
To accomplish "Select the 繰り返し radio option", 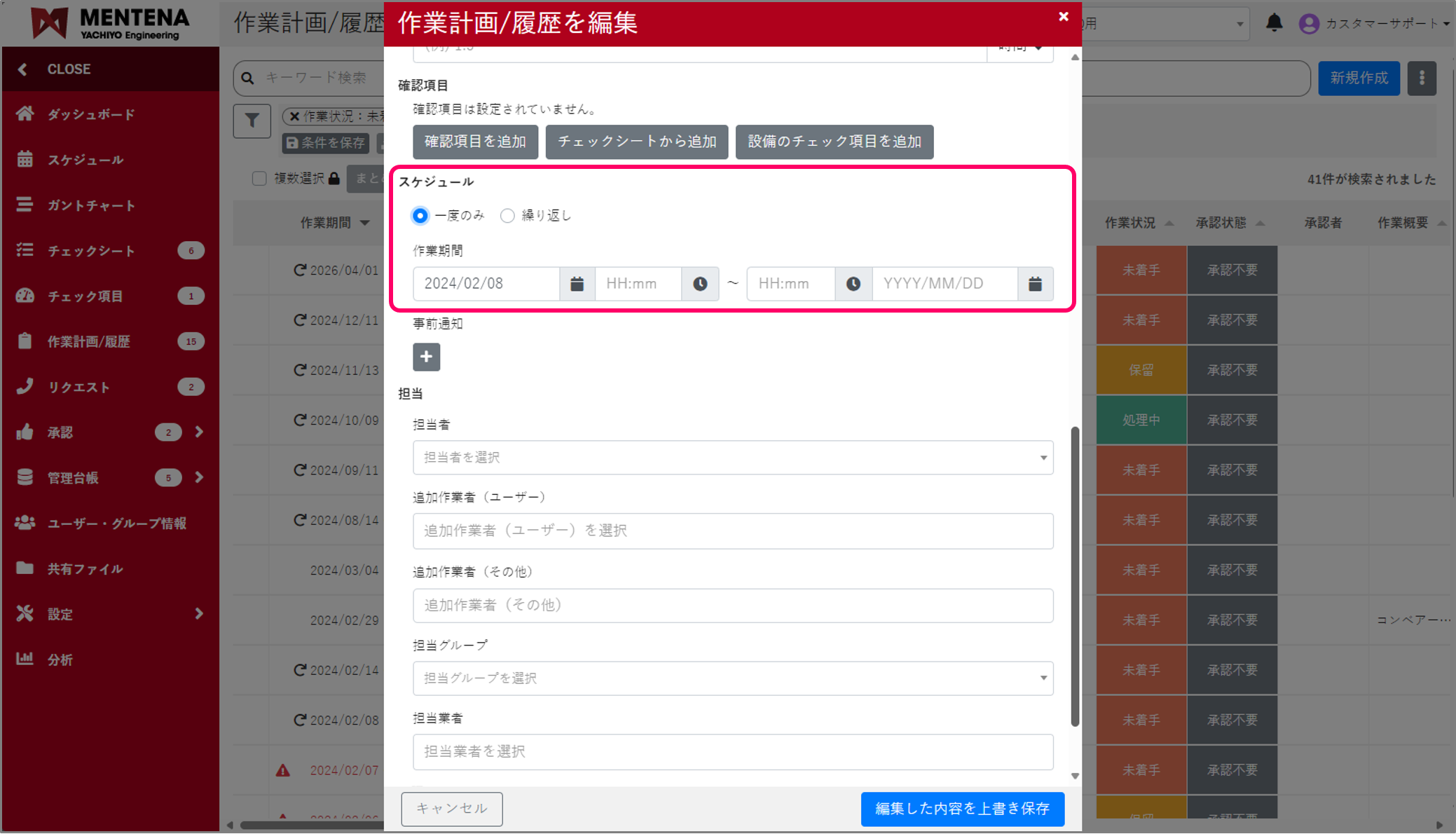I will point(507,216).
